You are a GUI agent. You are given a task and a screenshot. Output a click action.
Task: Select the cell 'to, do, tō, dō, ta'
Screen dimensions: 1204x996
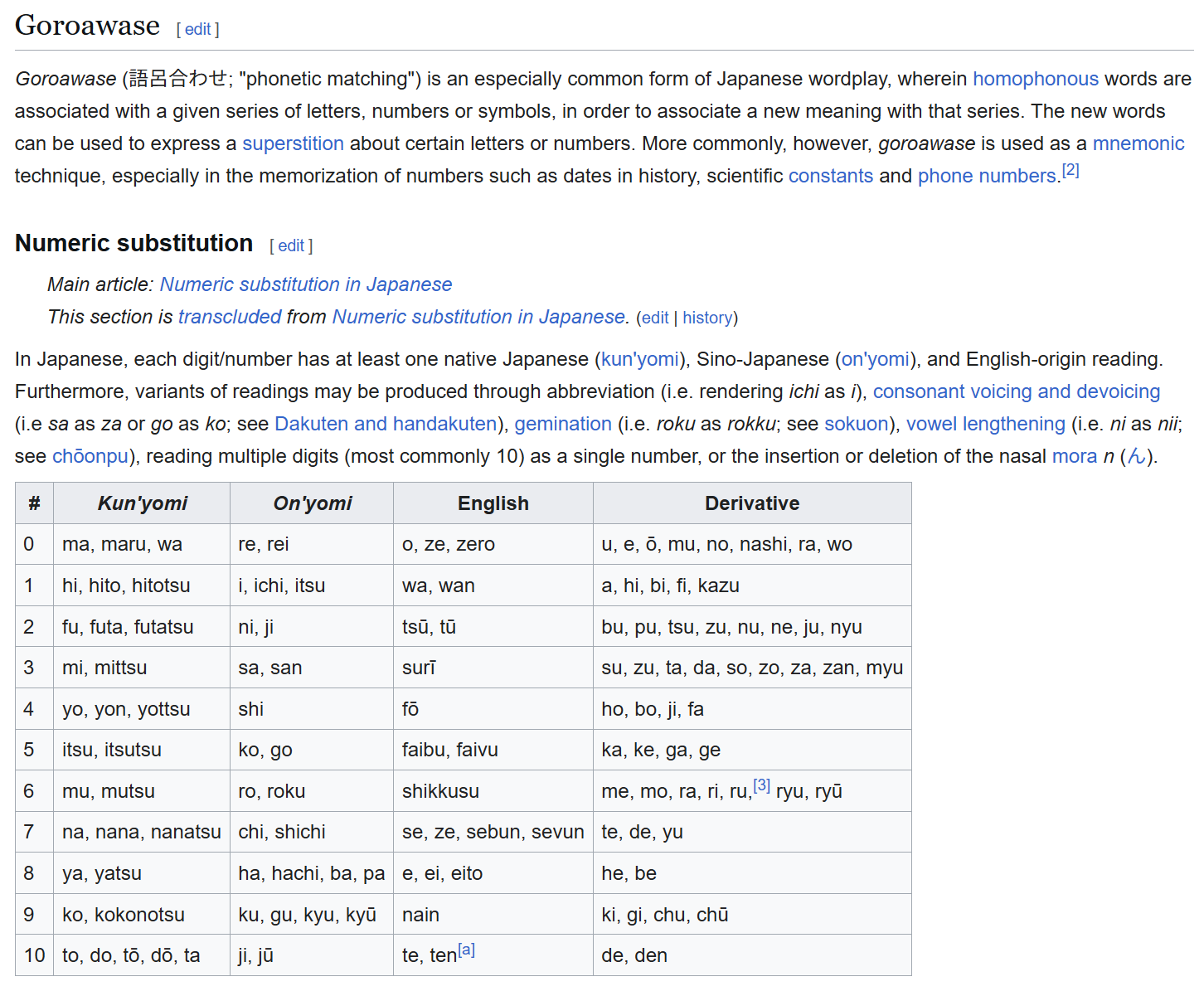point(142,955)
